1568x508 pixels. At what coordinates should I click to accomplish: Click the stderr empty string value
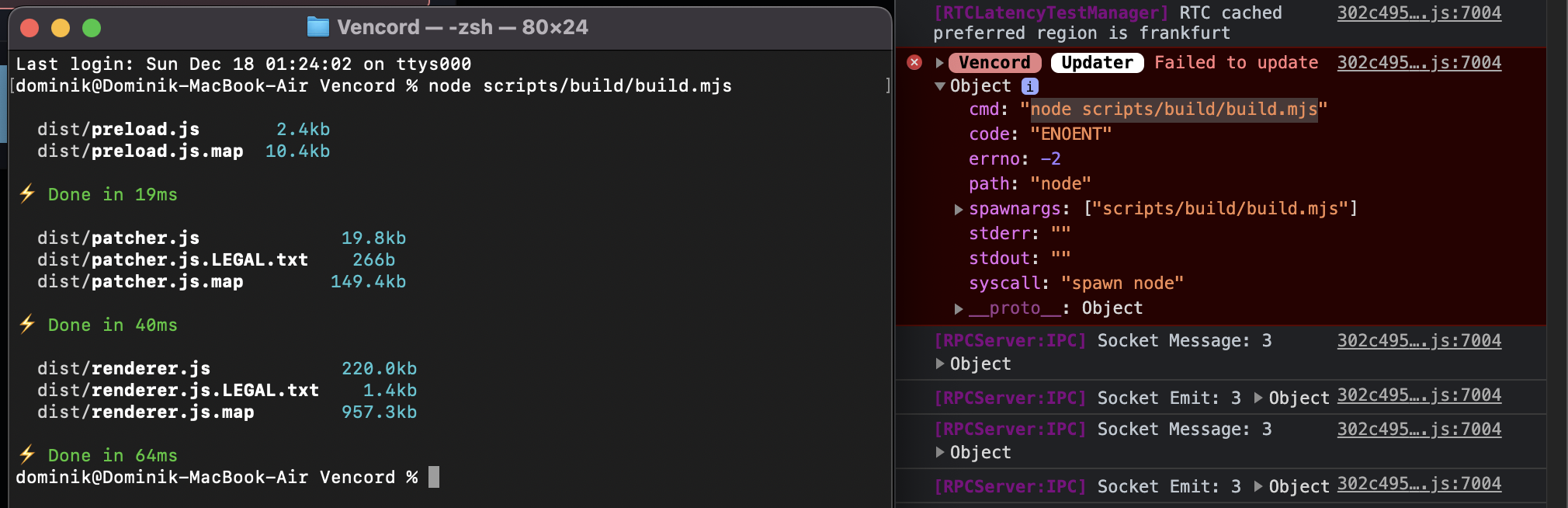pyautogui.click(x=1060, y=232)
